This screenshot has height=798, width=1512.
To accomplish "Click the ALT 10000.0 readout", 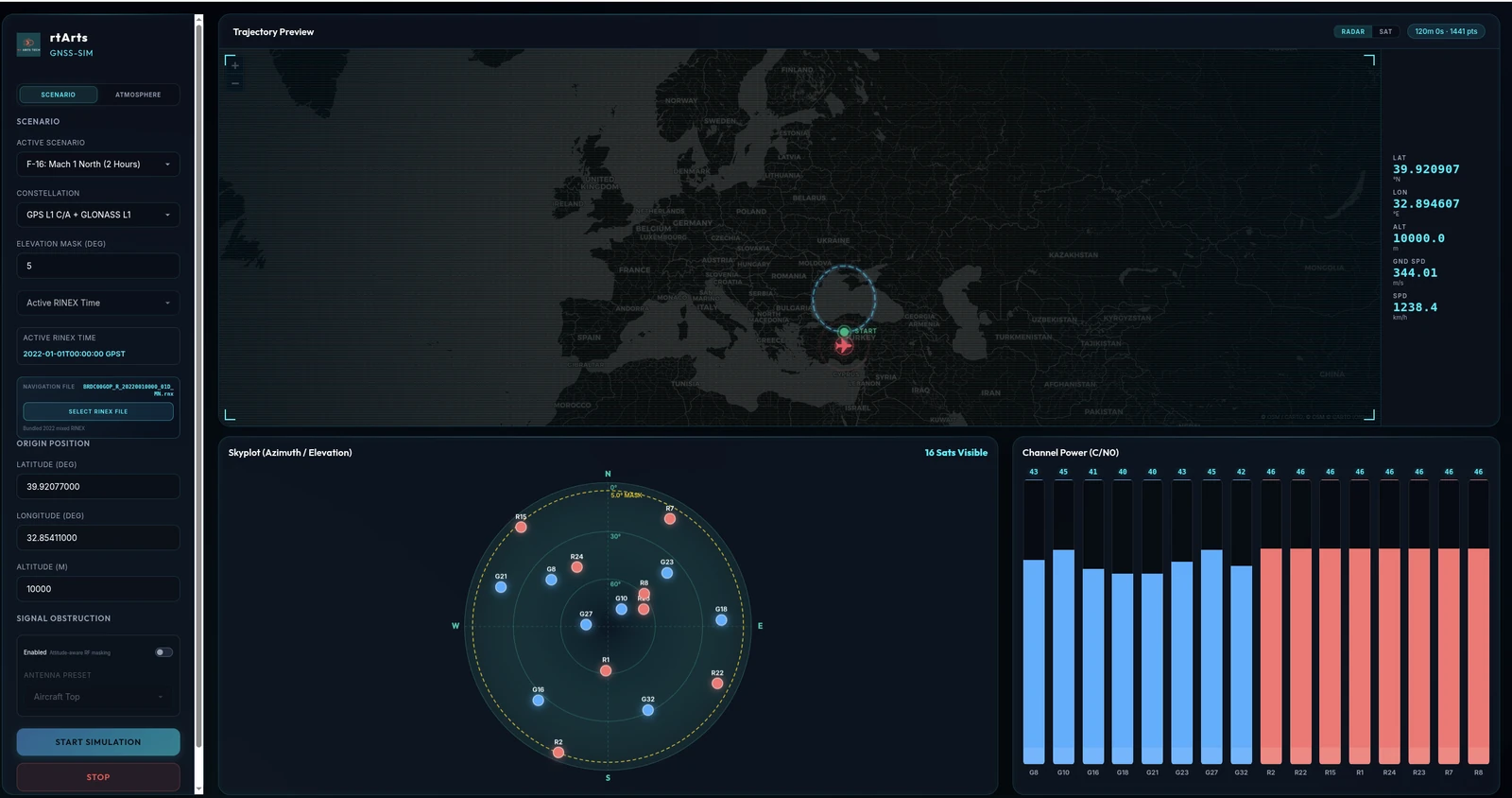I will tap(1418, 238).
